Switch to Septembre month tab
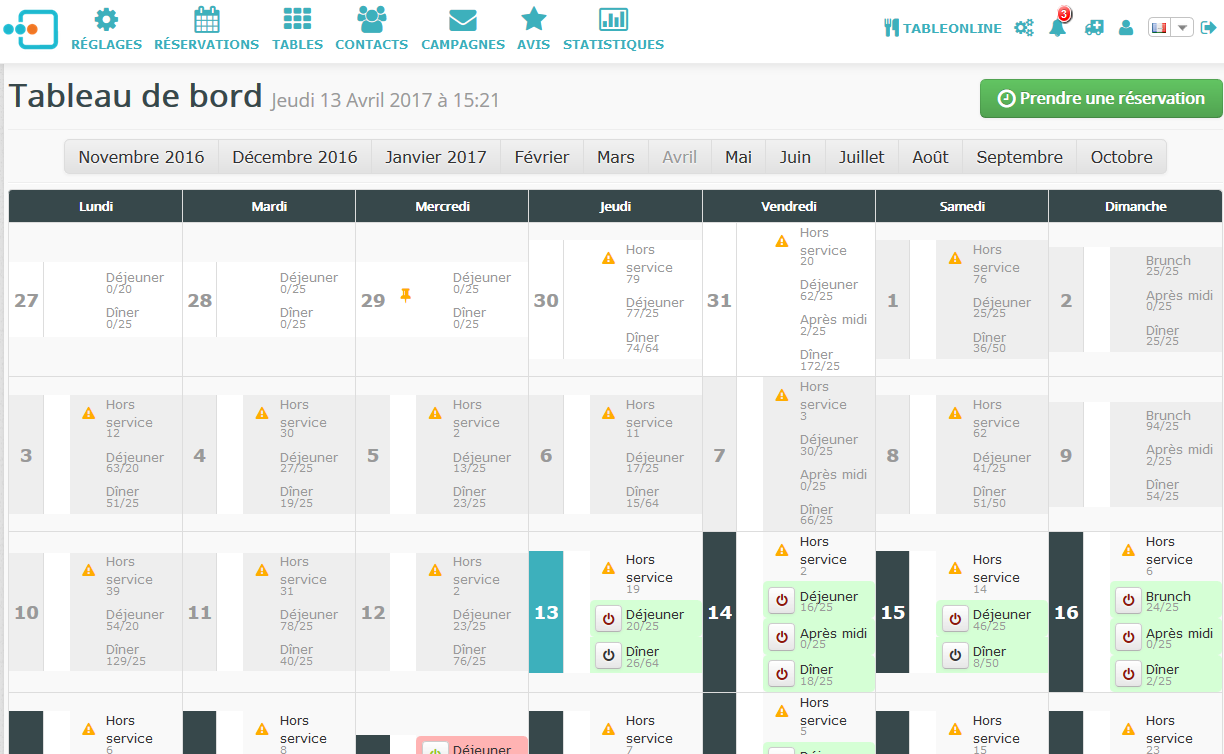The width and height of the screenshot is (1224, 754). pos(1020,157)
